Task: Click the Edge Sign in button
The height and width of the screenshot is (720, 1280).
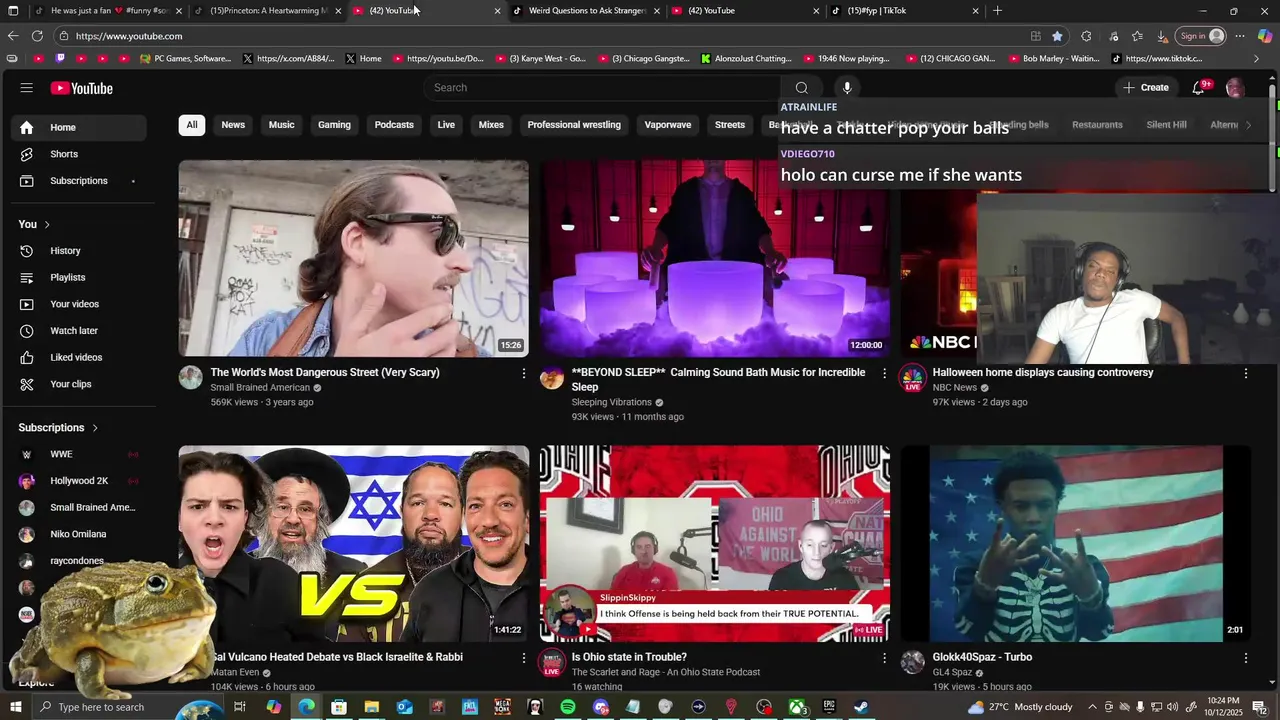Action: (1202, 36)
